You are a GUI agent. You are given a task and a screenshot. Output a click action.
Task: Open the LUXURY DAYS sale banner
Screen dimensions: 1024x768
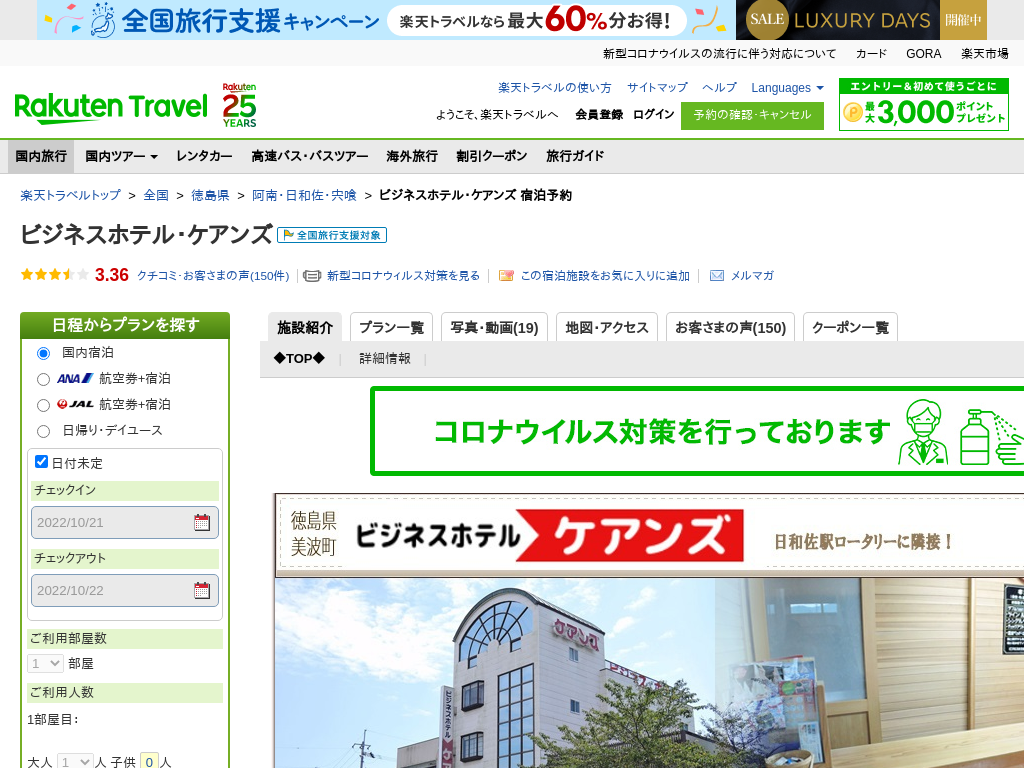(861, 20)
